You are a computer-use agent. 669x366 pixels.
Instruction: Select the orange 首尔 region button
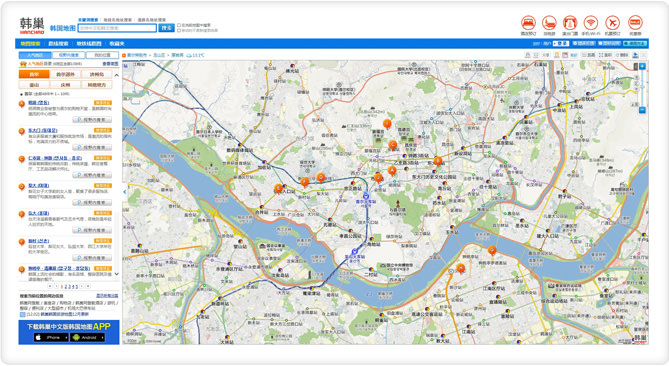pos(34,74)
